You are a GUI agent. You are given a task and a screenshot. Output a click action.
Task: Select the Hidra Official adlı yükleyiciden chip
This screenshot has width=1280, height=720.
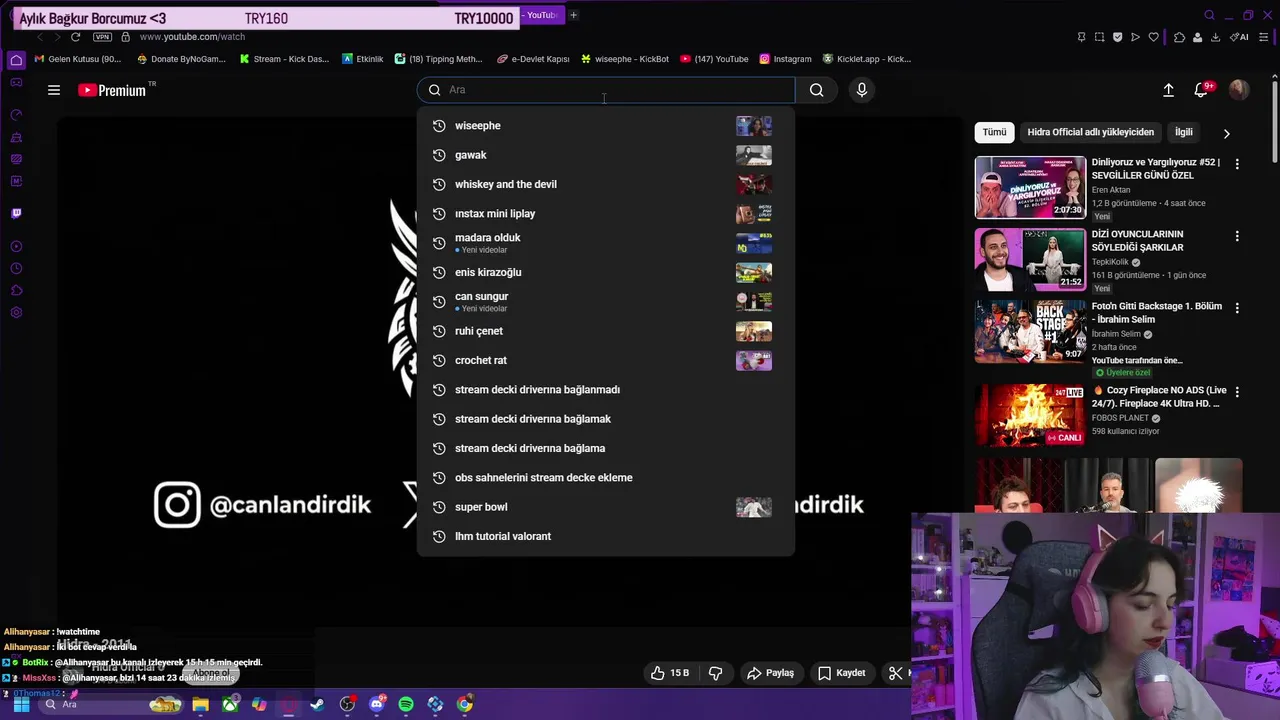coord(1090,132)
